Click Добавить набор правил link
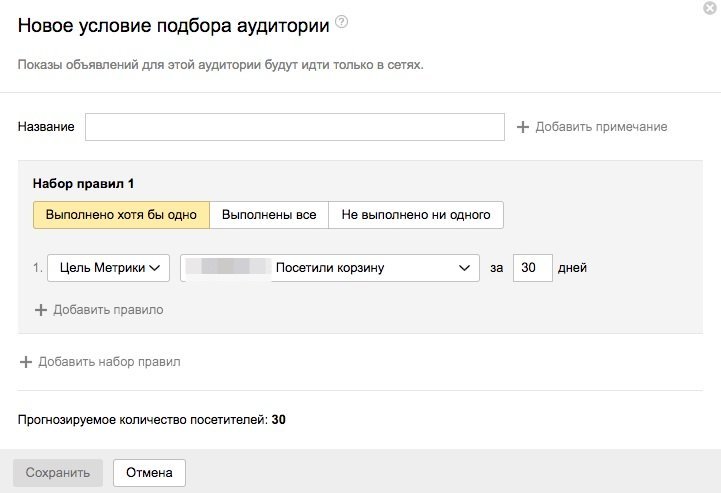The width and height of the screenshot is (721, 493). [109, 362]
